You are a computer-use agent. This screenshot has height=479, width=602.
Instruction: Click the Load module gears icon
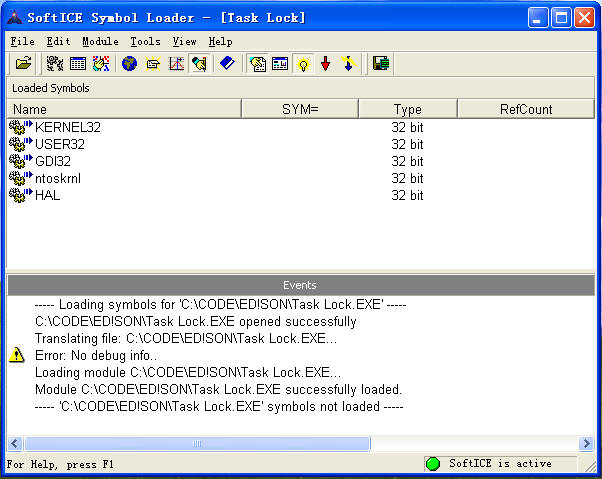(x=55, y=63)
